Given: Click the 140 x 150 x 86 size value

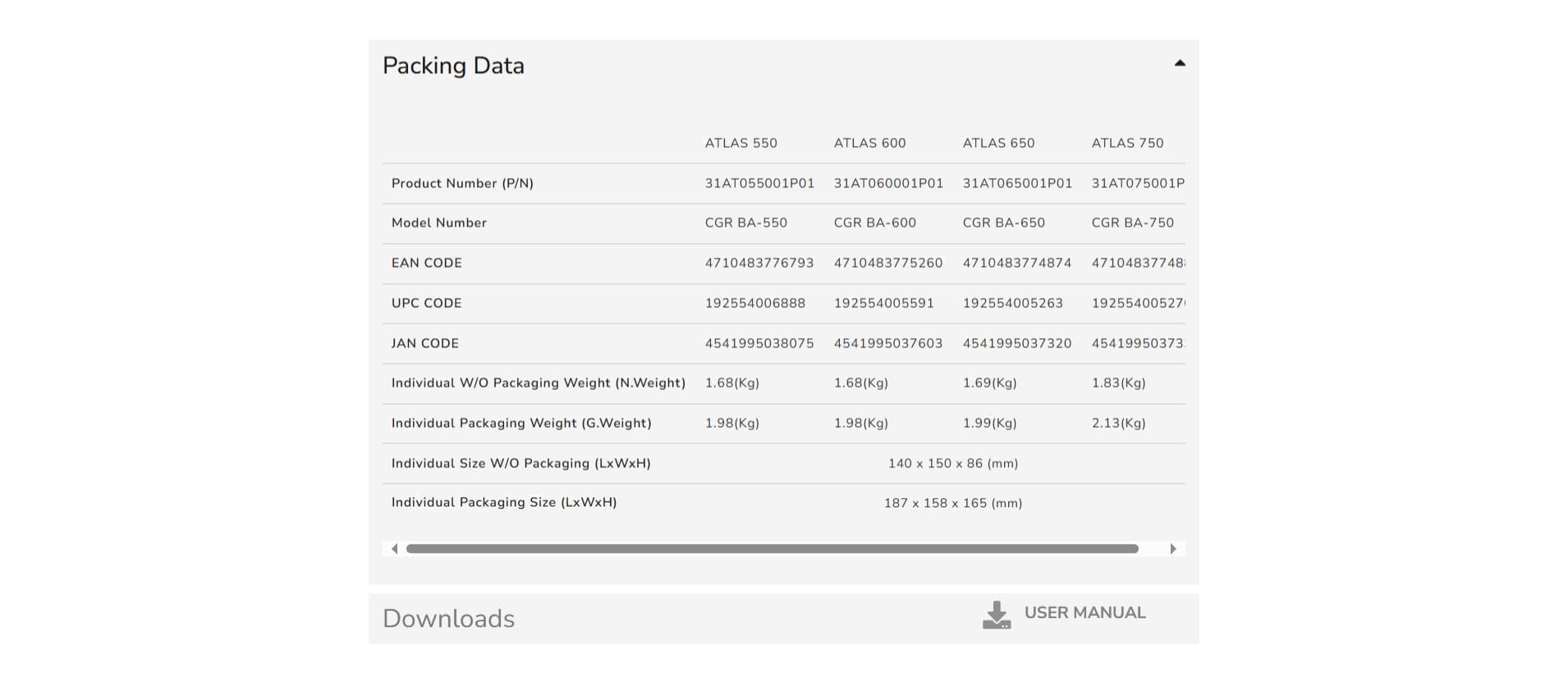Looking at the screenshot, I should [x=952, y=464].
